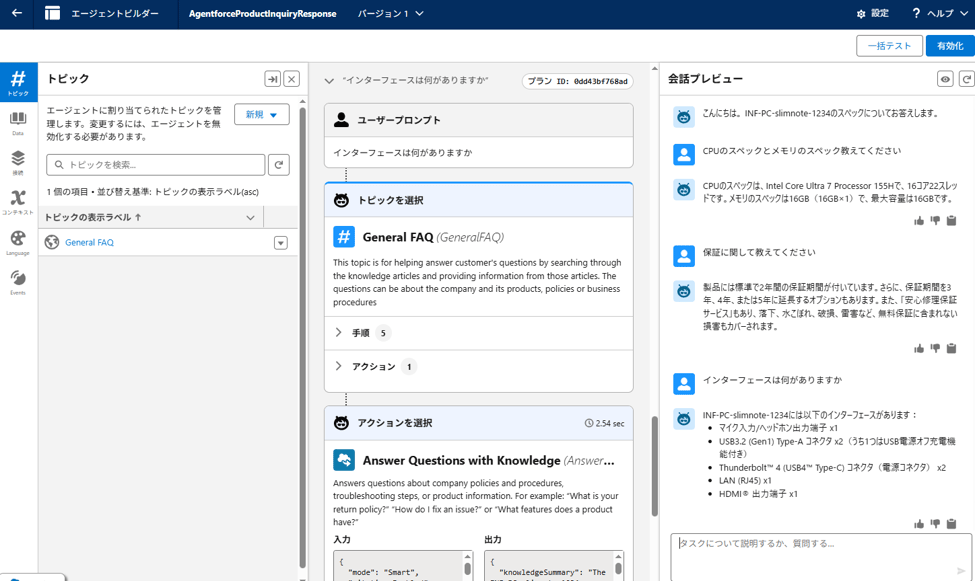Go back using the top-left arrow
Screen dimensions: 975x581
(17, 13)
